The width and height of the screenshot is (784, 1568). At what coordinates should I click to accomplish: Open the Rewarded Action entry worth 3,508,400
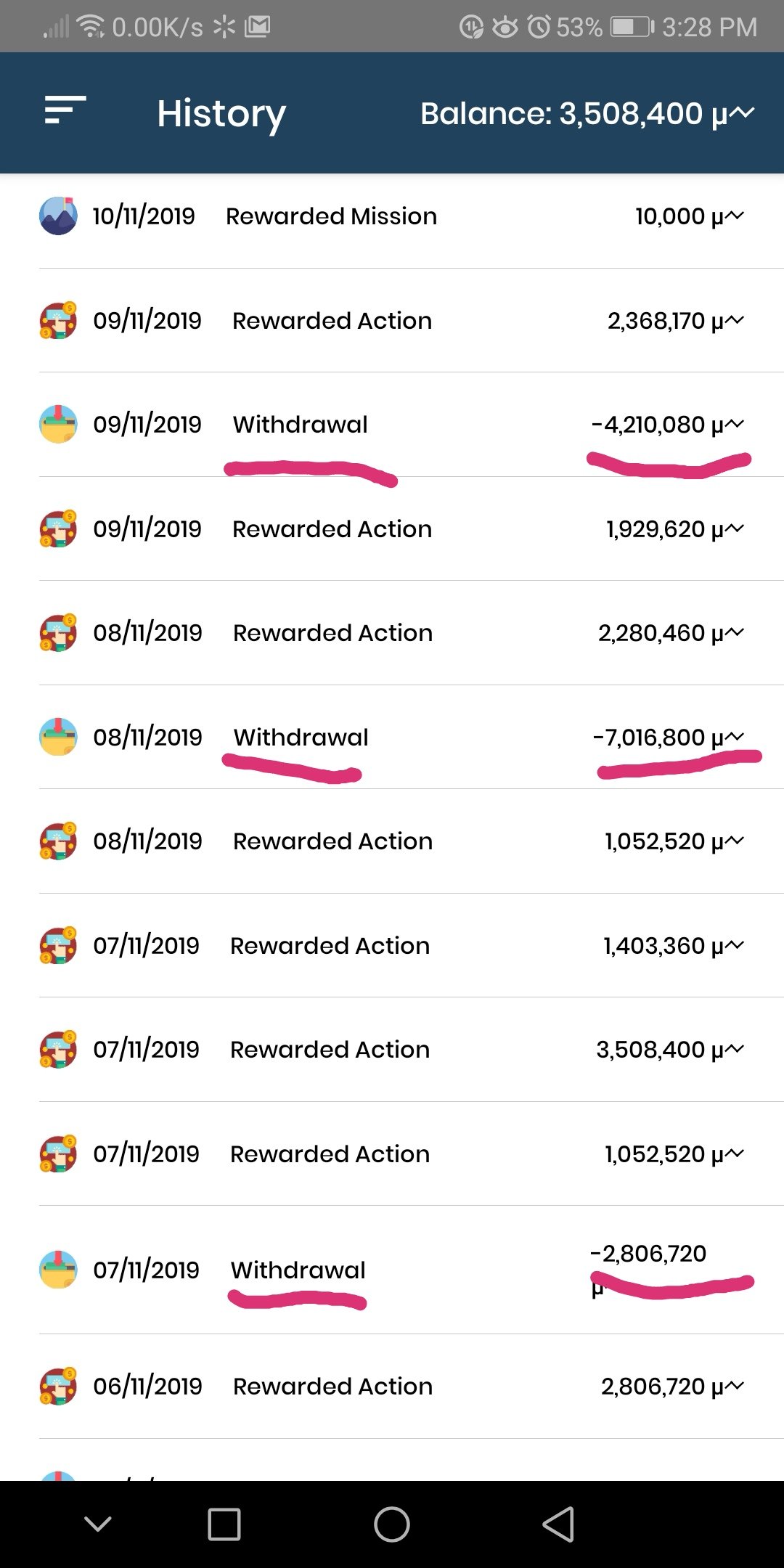(392, 1050)
